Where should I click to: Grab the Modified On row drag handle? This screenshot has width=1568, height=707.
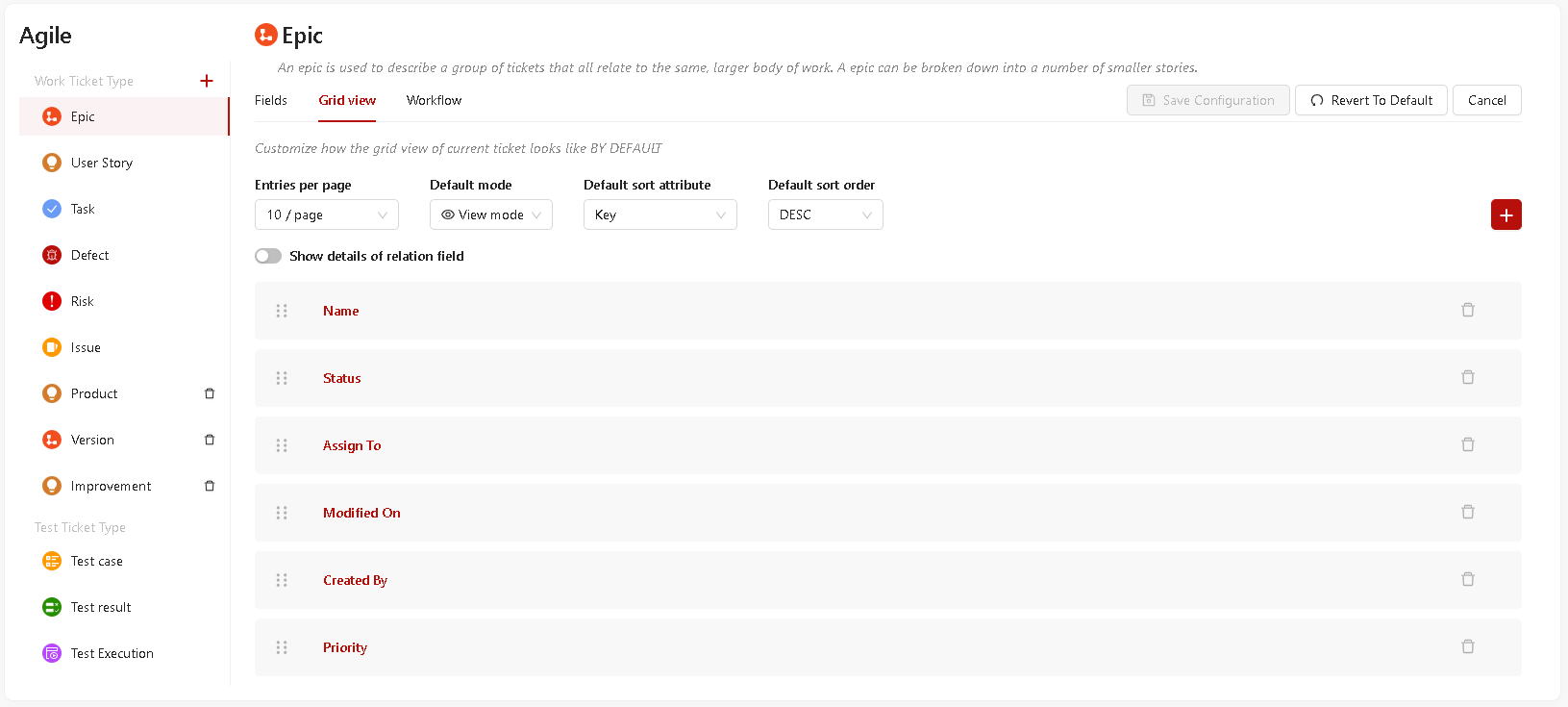coord(282,513)
